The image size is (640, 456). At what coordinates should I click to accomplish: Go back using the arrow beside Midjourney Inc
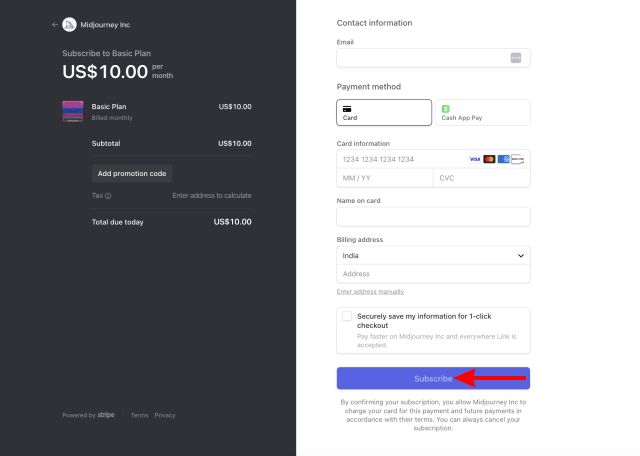[x=54, y=24]
